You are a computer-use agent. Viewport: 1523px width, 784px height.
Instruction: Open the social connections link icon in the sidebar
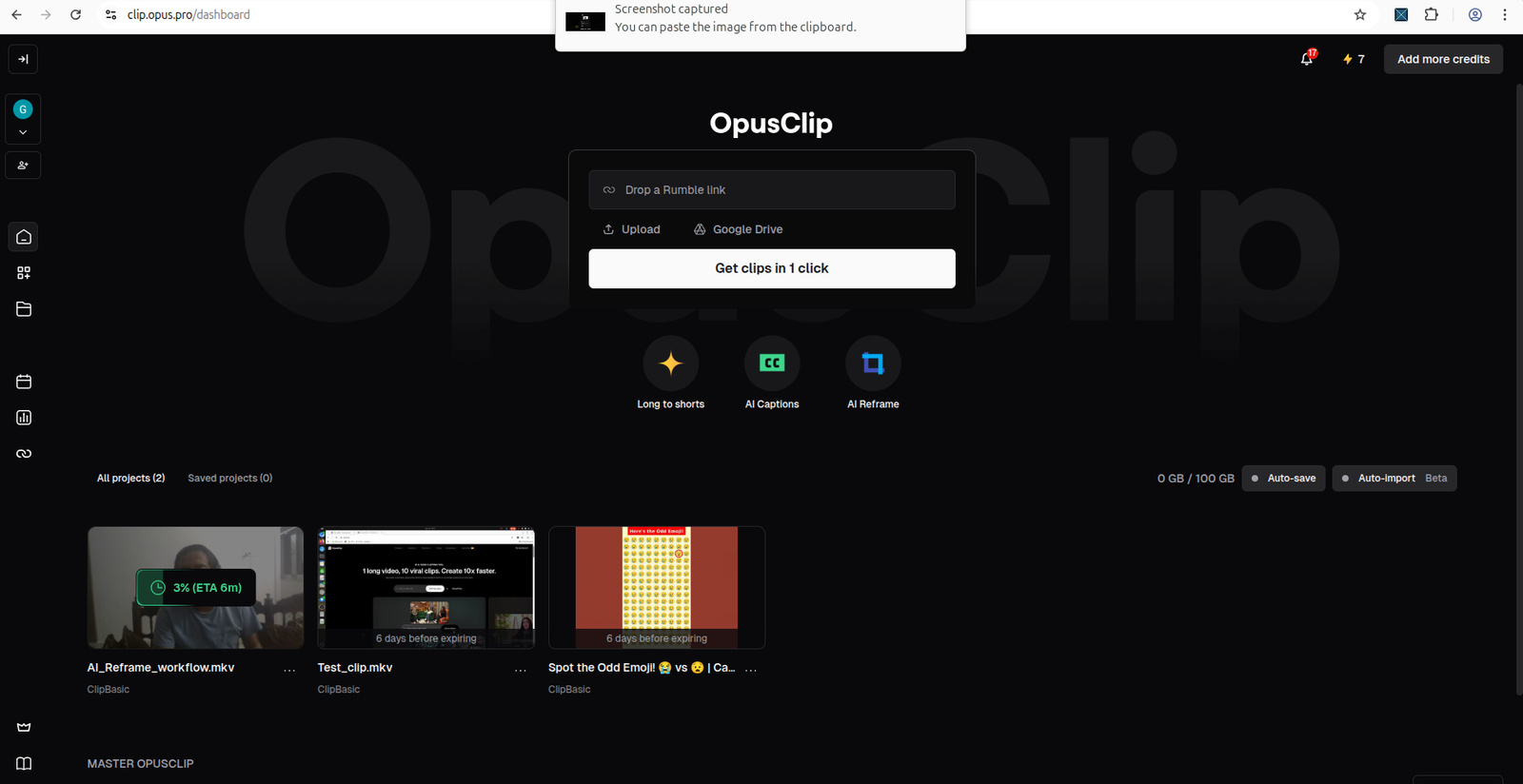click(x=24, y=454)
